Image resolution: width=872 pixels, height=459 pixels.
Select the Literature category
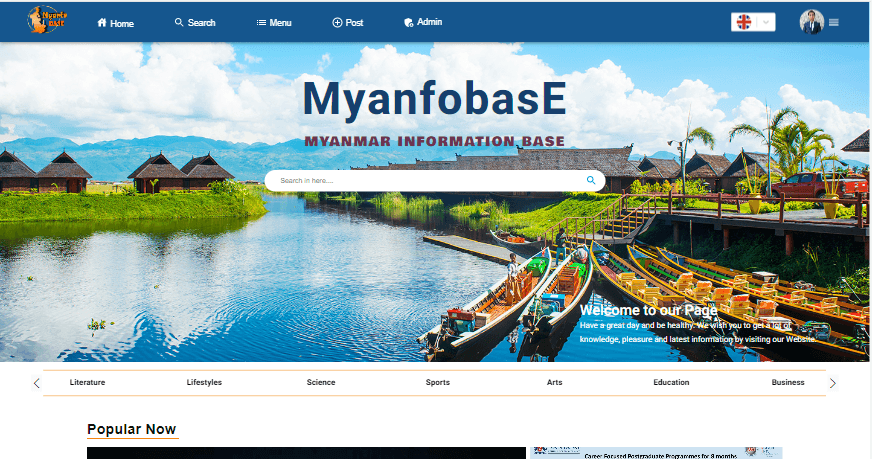pyautogui.click(x=87, y=382)
